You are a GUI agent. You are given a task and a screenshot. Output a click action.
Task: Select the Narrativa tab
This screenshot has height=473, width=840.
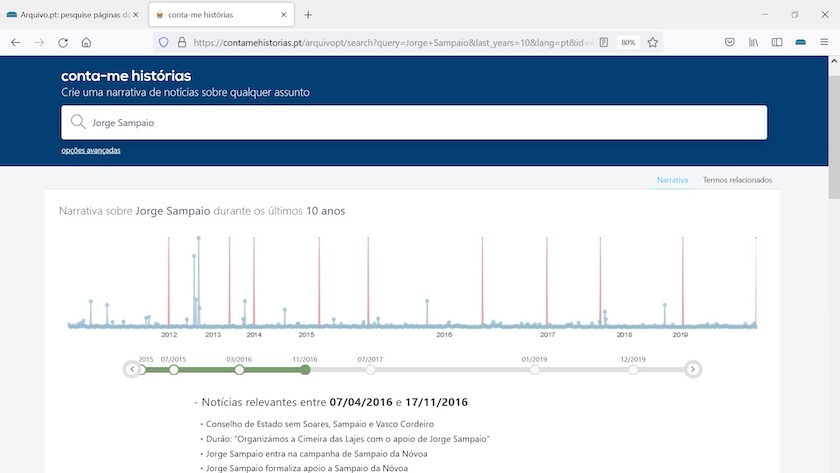pyautogui.click(x=672, y=180)
